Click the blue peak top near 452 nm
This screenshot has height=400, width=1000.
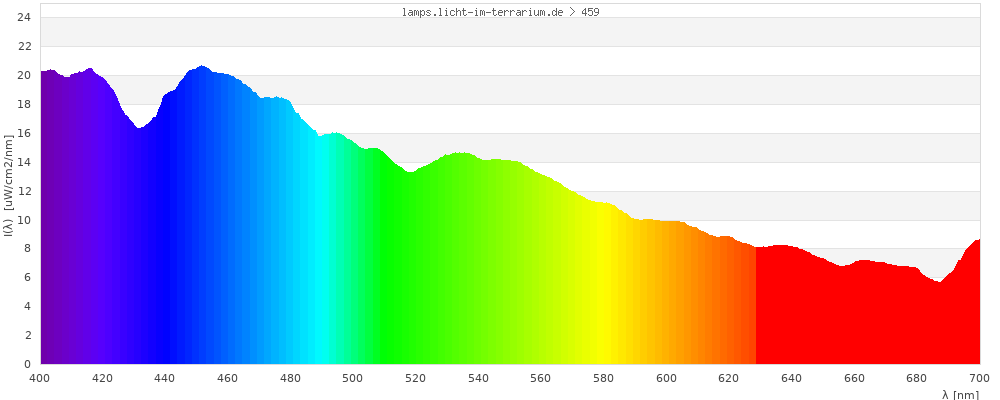[203, 68]
